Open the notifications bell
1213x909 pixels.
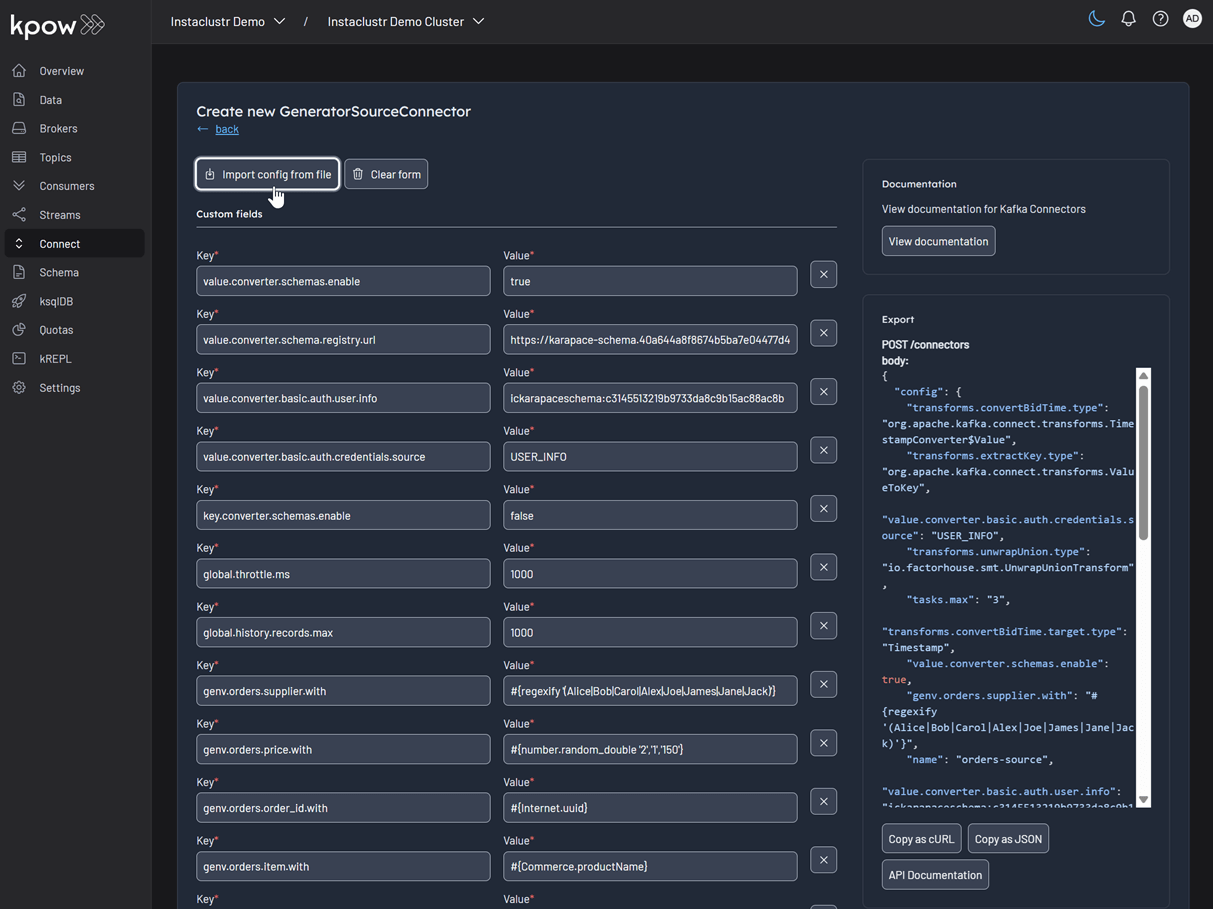click(x=1128, y=19)
